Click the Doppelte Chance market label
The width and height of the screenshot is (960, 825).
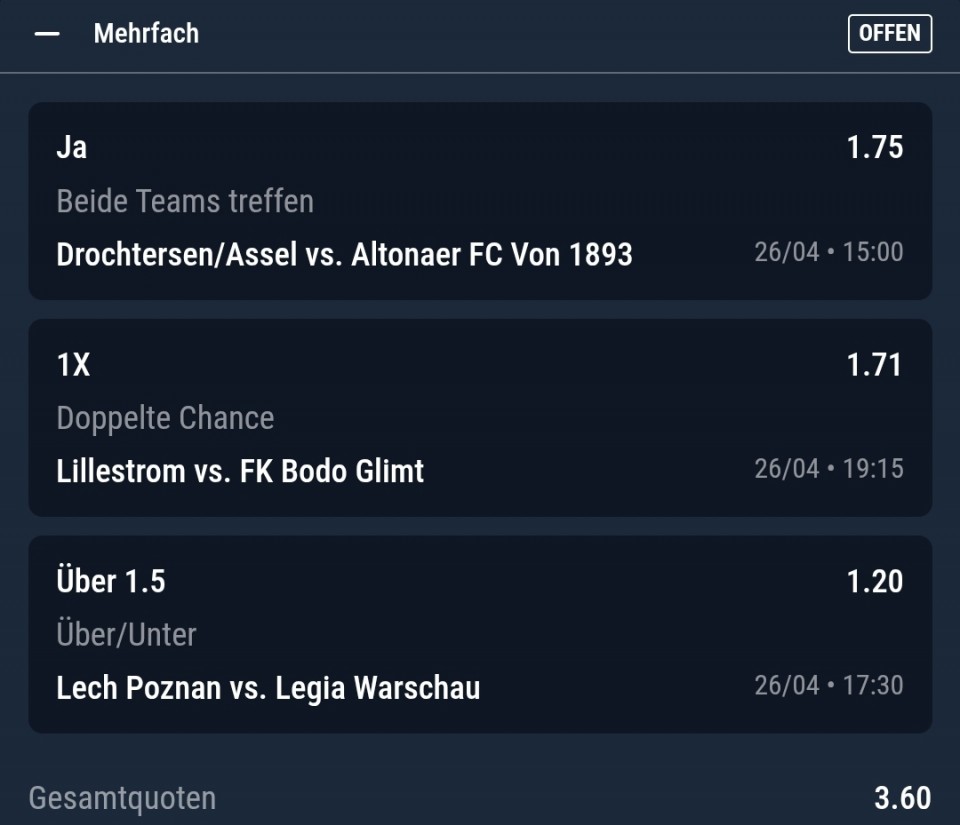[165, 418]
